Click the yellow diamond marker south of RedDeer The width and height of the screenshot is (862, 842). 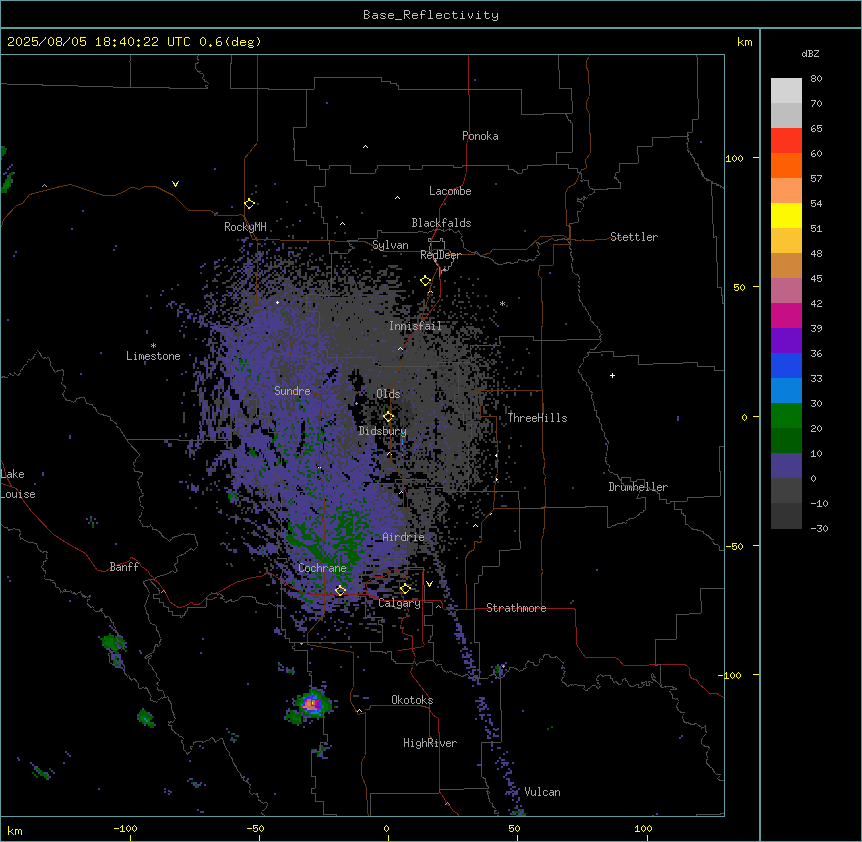(x=426, y=281)
